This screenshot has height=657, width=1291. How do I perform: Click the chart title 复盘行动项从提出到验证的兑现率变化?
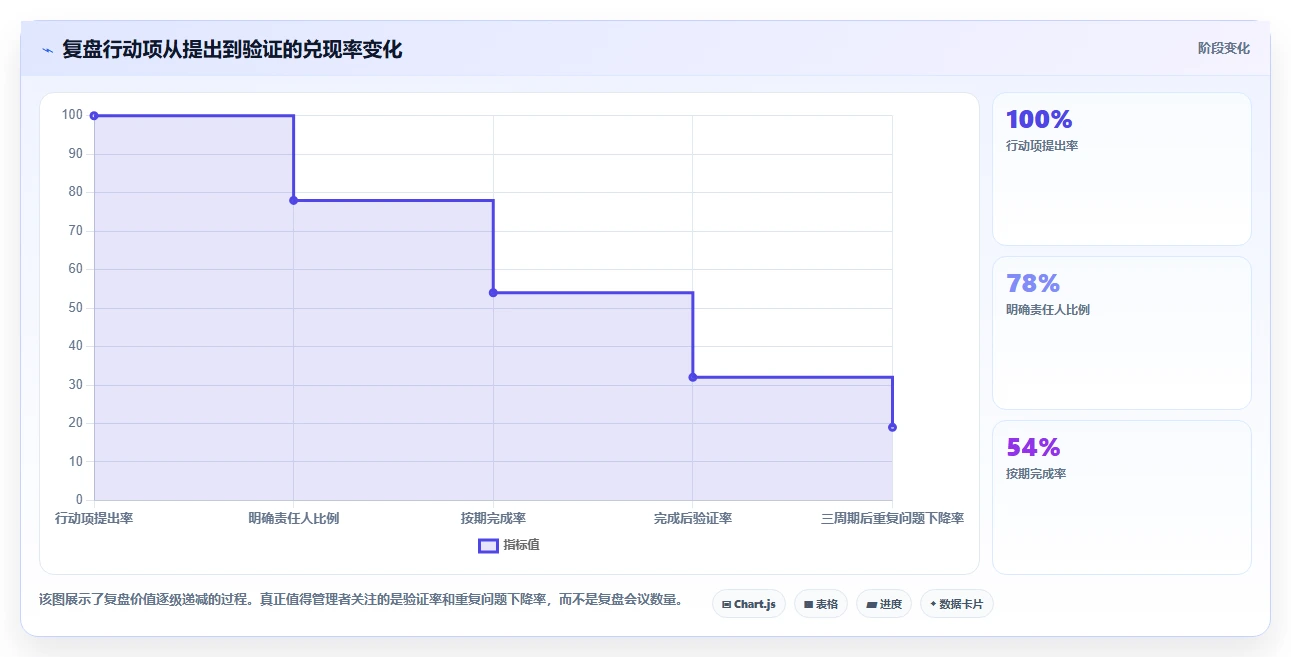pyautogui.click(x=232, y=49)
